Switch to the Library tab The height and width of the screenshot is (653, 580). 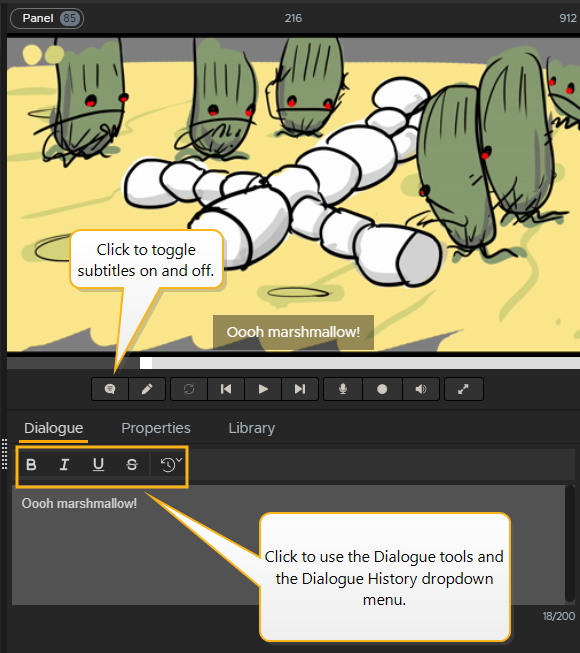coord(251,428)
